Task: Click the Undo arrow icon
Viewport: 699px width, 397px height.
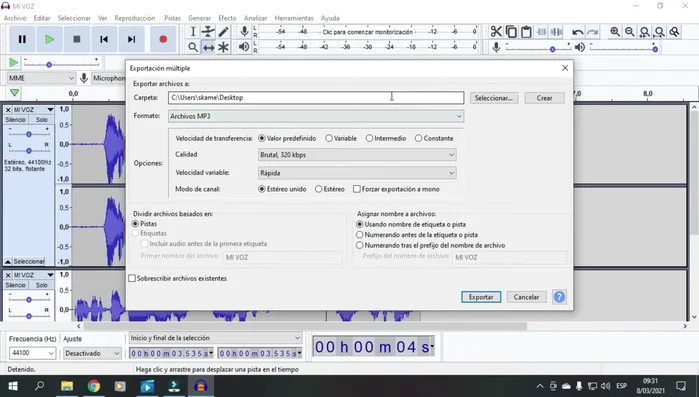Action: click(578, 32)
